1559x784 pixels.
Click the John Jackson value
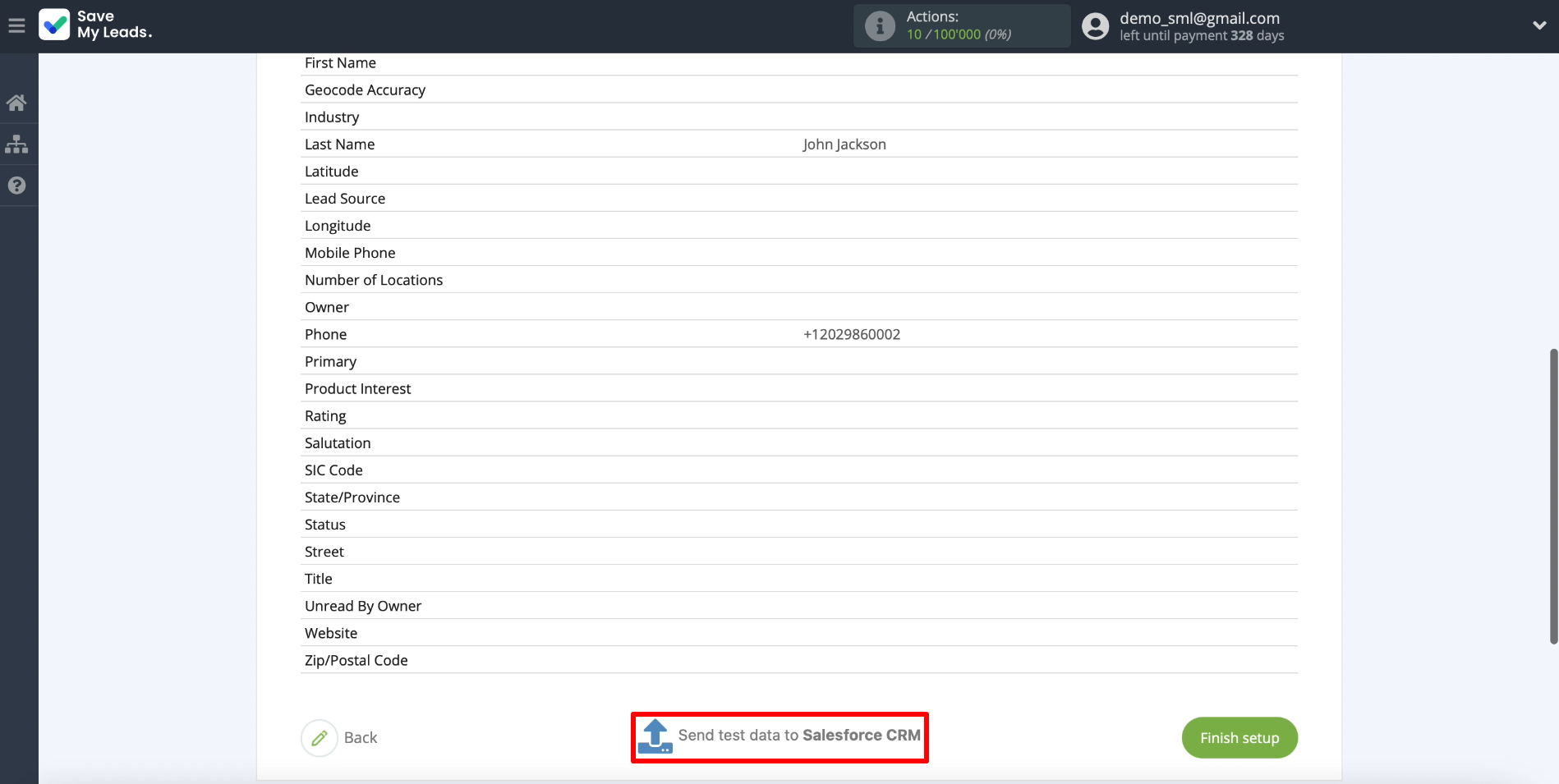click(844, 144)
